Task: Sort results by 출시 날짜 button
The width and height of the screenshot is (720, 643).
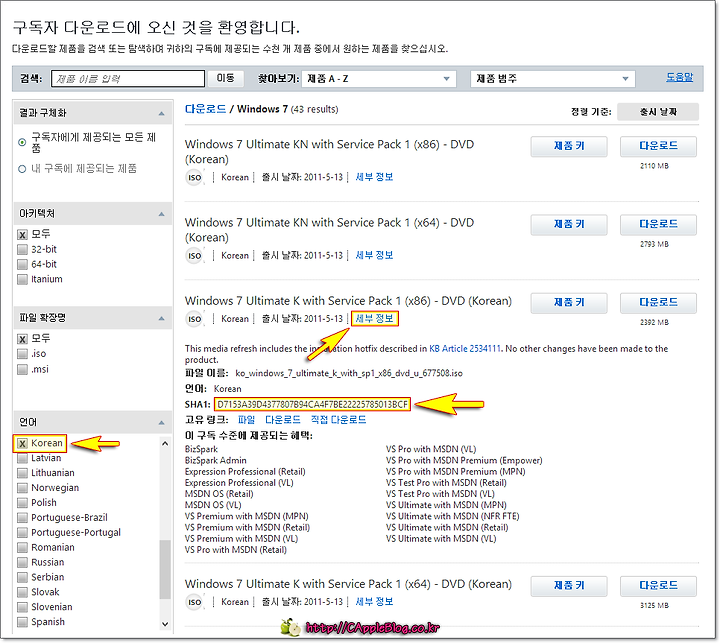Action: click(658, 112)
